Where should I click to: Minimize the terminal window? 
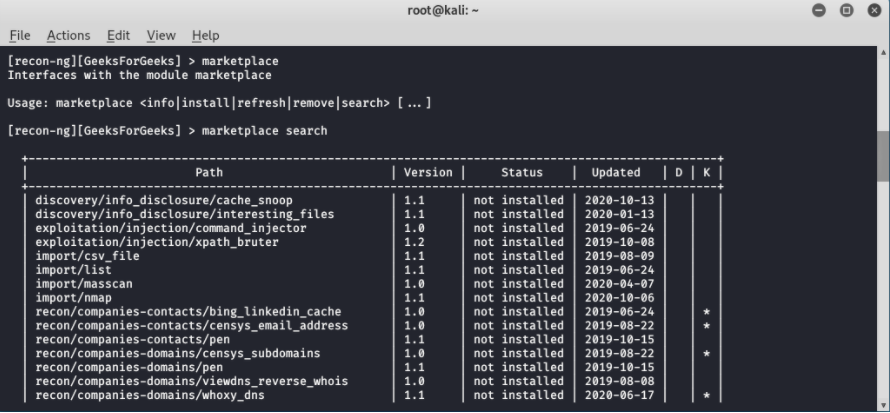[x=818, y=10]
